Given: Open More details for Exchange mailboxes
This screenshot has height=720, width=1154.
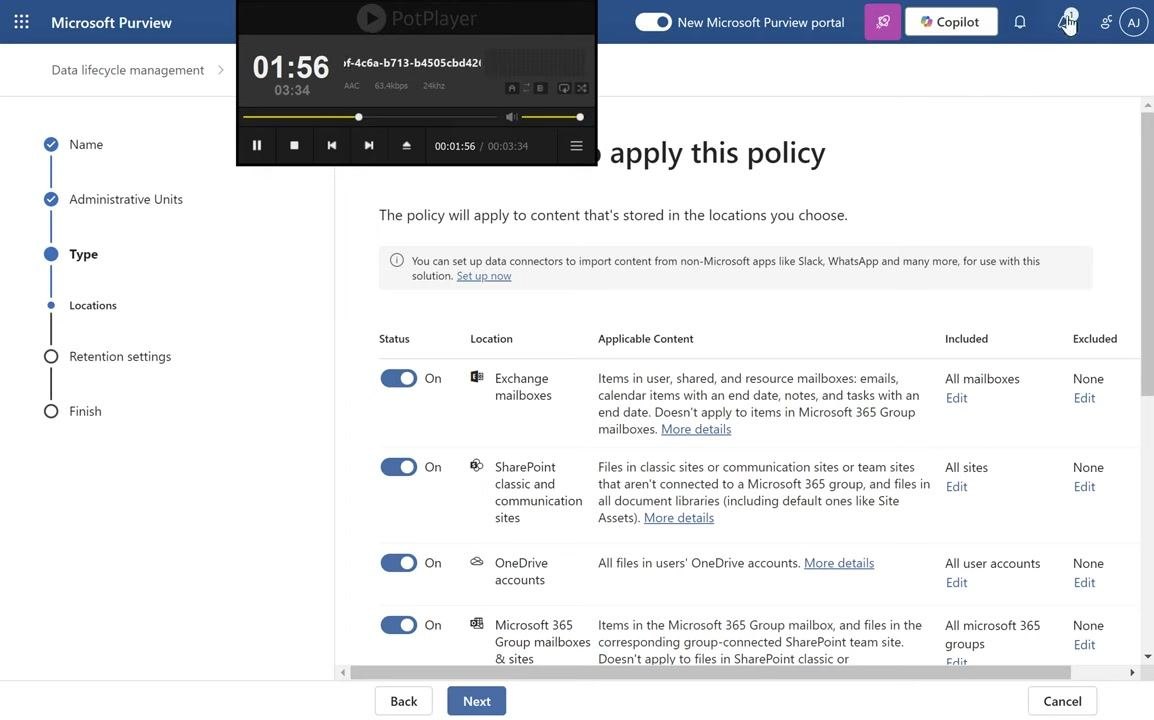Looking at the screenshot, I should click(x=696, y=429).
